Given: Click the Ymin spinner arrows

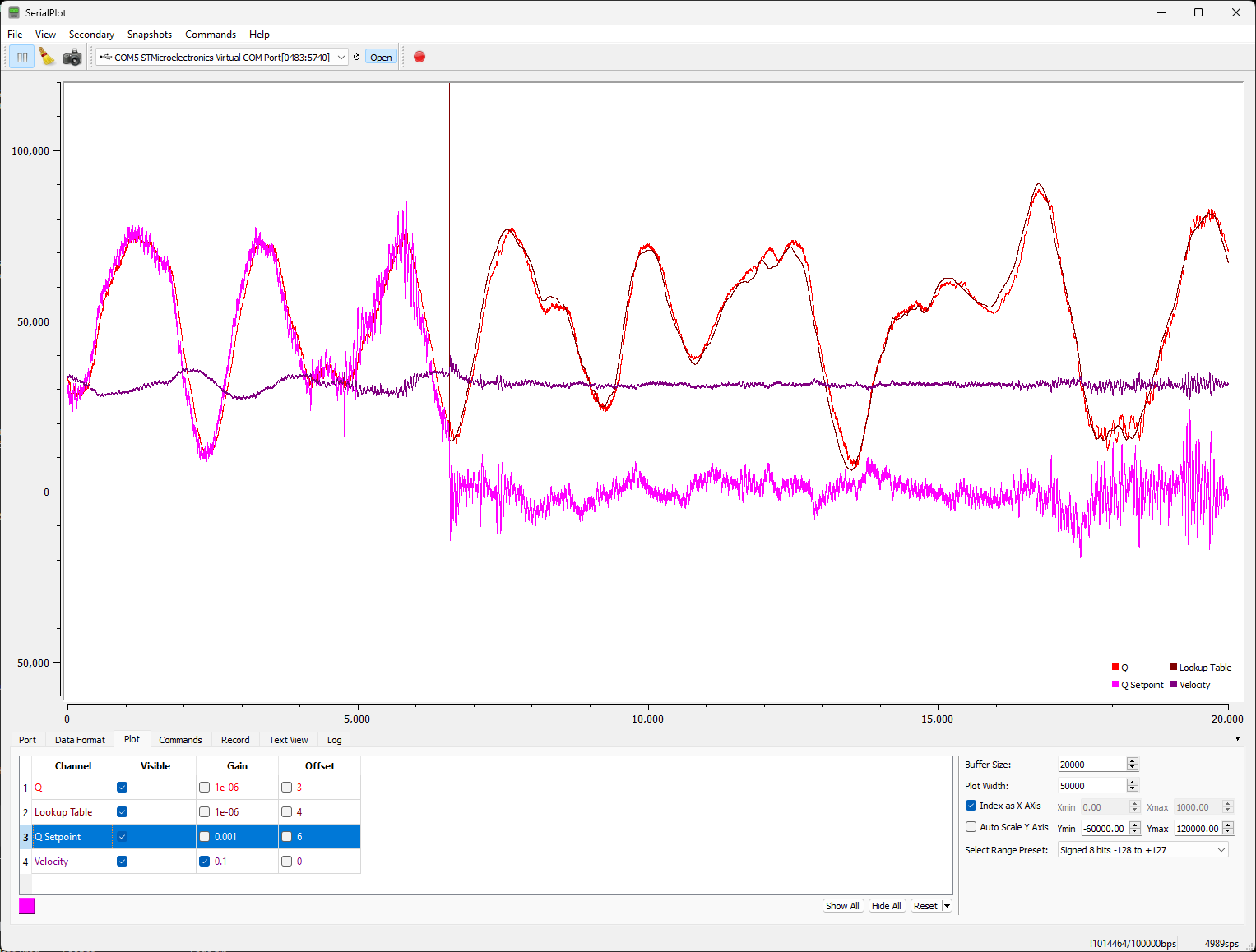Looking at the screenshot, I should pyautogui.click(x=1135, y=828).
